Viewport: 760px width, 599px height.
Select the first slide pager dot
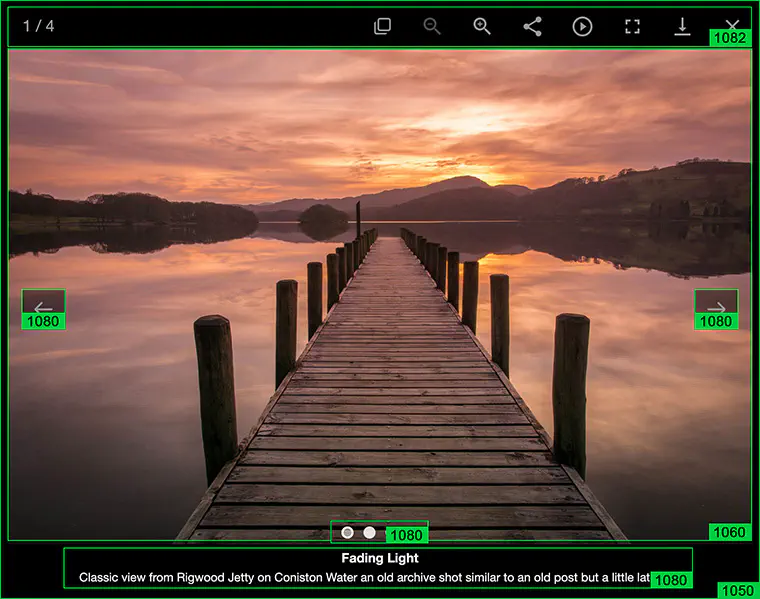point(347,533)
